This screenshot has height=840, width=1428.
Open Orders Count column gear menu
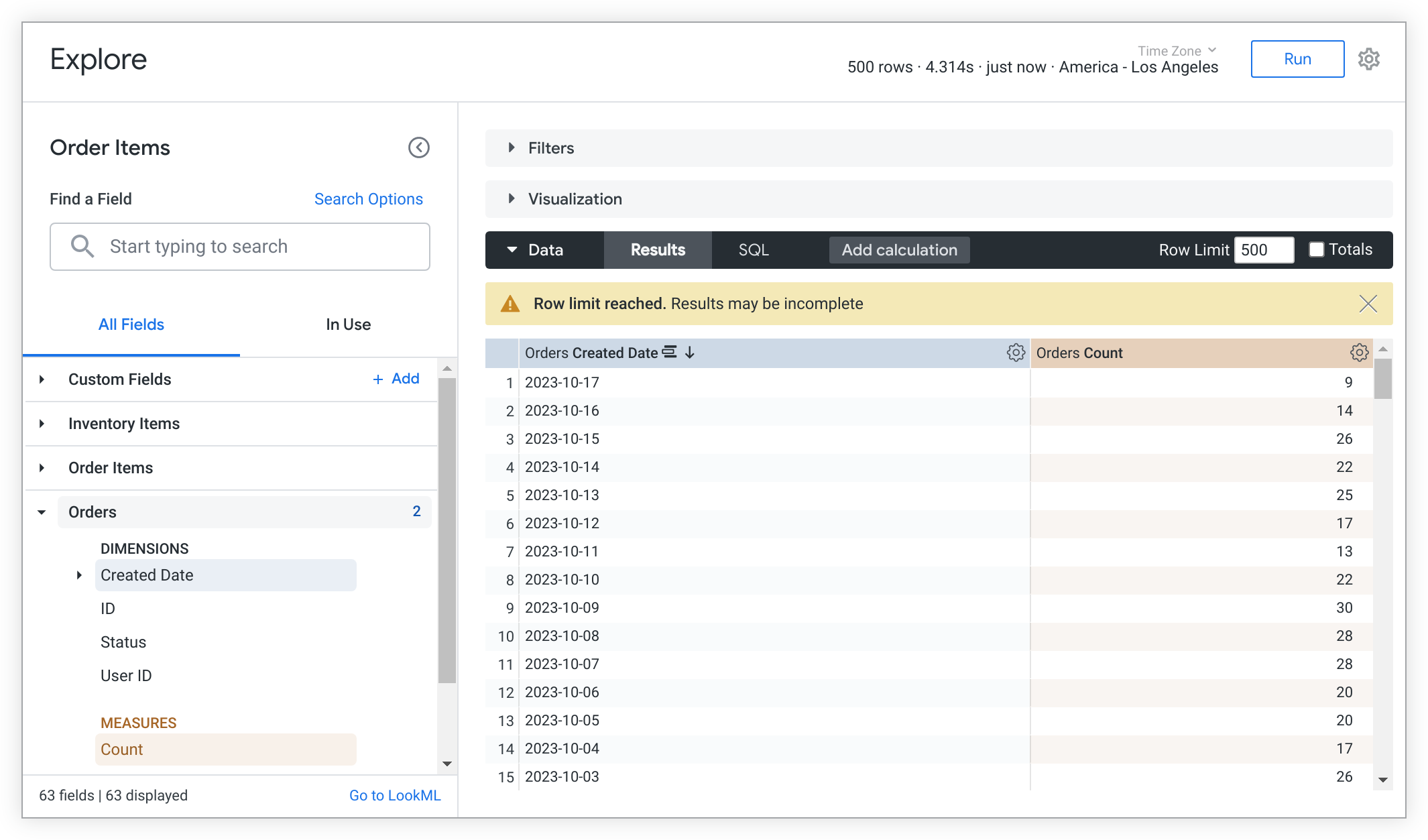(1359, 353)
